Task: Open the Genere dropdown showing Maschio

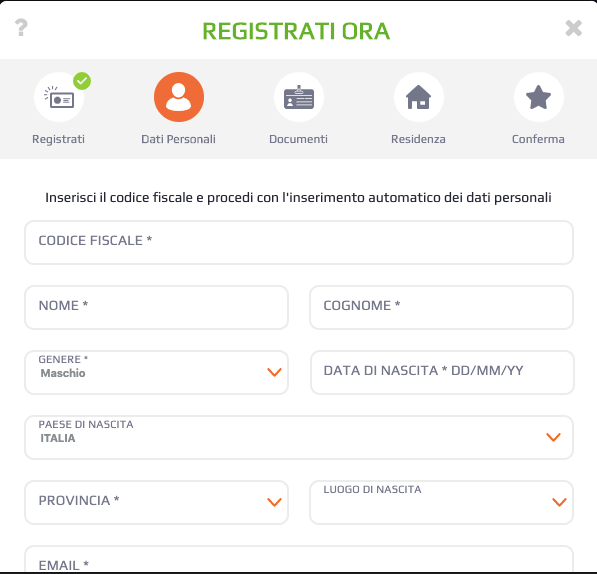Action: pyautogui.click(x=156, y=373)
